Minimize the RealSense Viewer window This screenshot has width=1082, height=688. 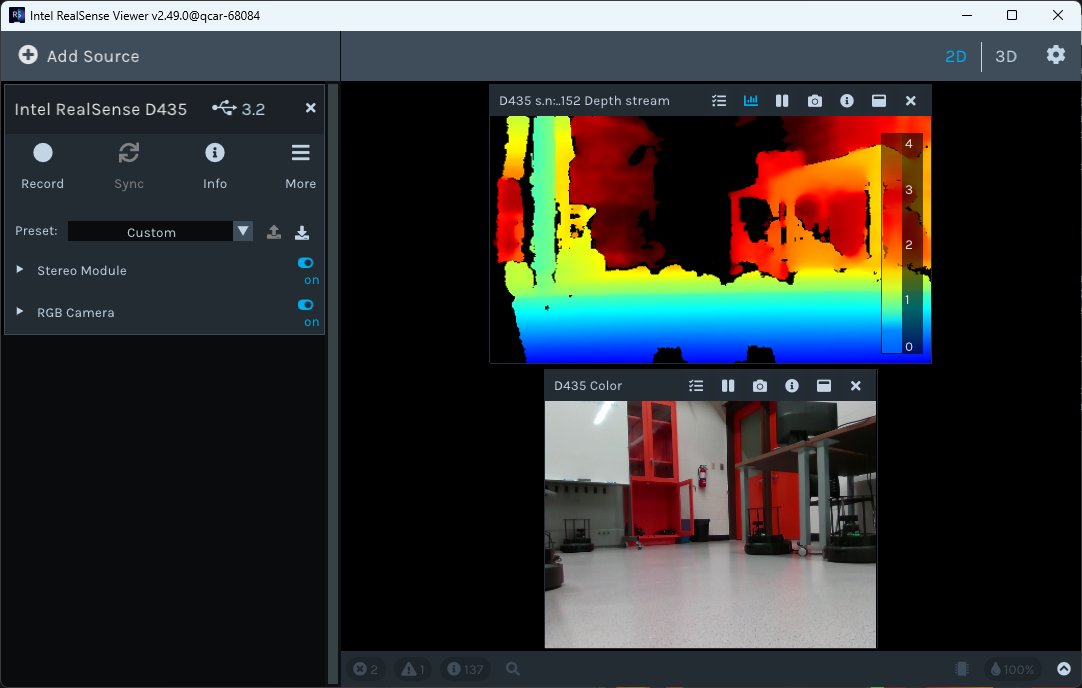(967, 15)
